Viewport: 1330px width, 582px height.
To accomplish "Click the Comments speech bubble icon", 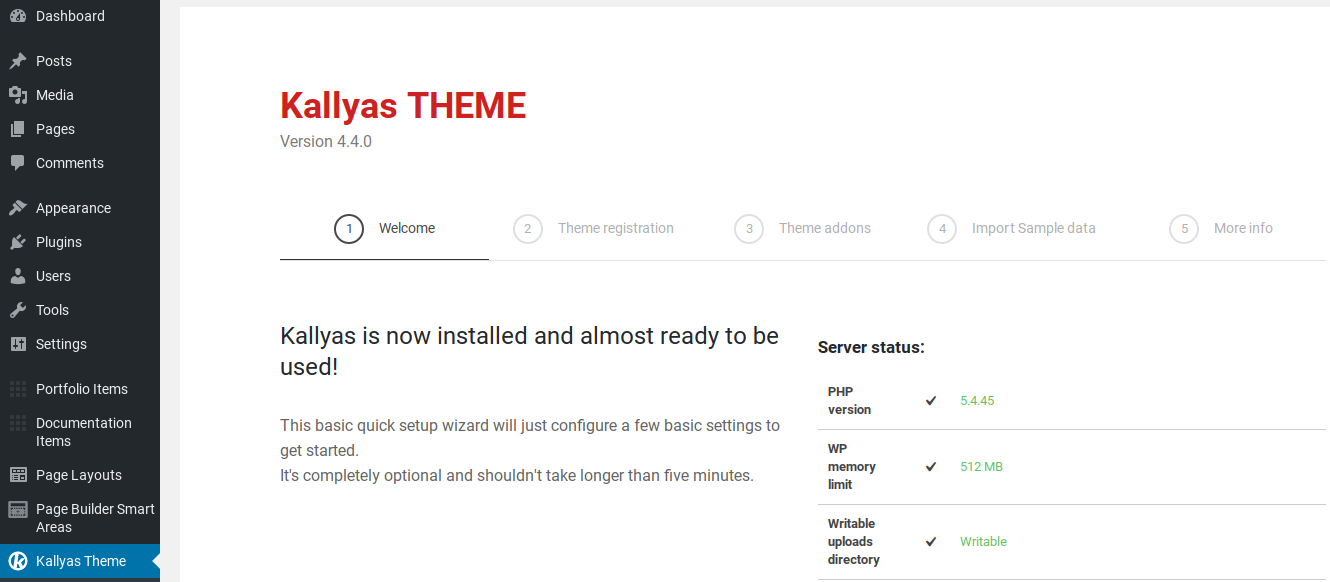I will pyautogui.click(x=18, y=163).
